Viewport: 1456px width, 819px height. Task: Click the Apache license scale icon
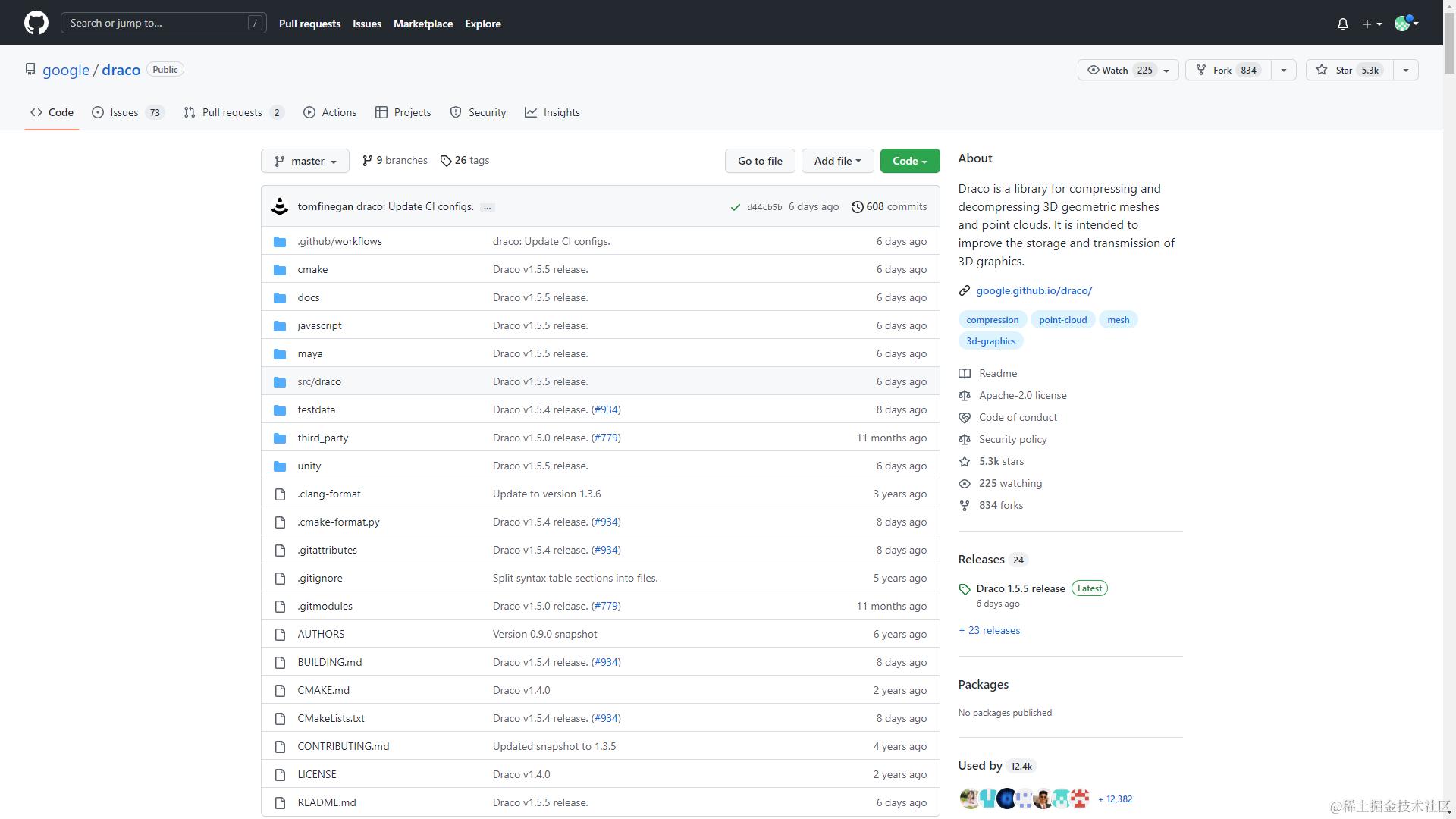click(965, 395)
